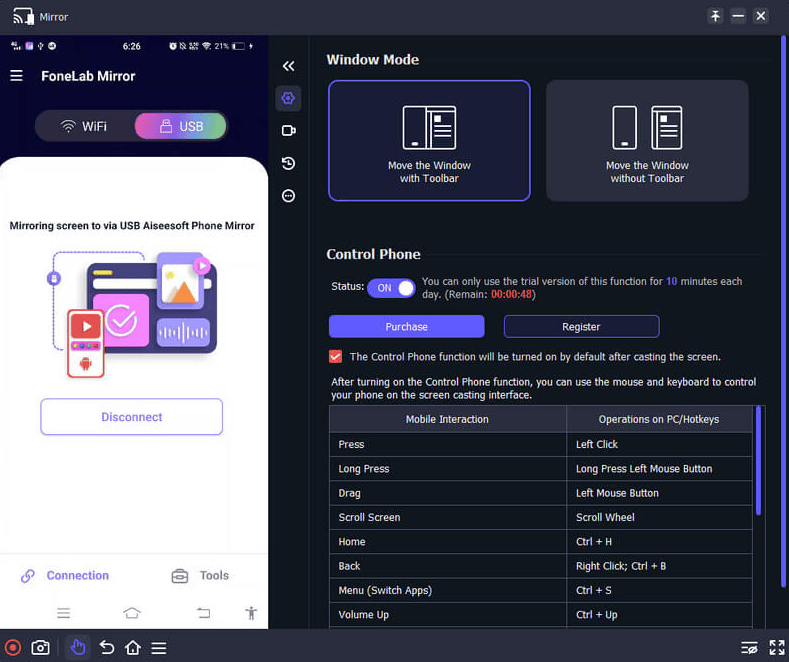Tap the phone's home navigation icon
Screen dimensions: 789x662
[132, 613]
